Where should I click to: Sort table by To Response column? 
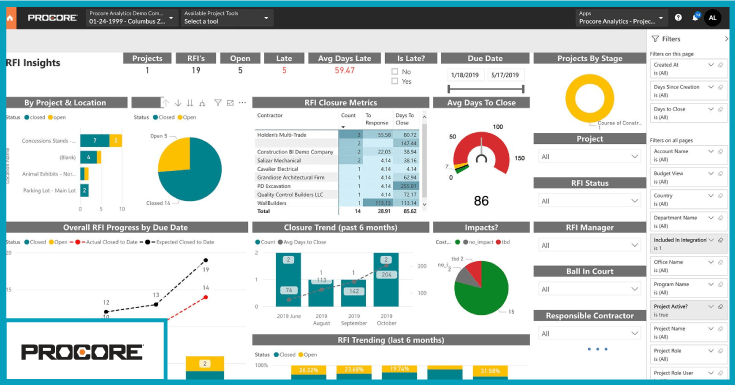tap(376, 119)
